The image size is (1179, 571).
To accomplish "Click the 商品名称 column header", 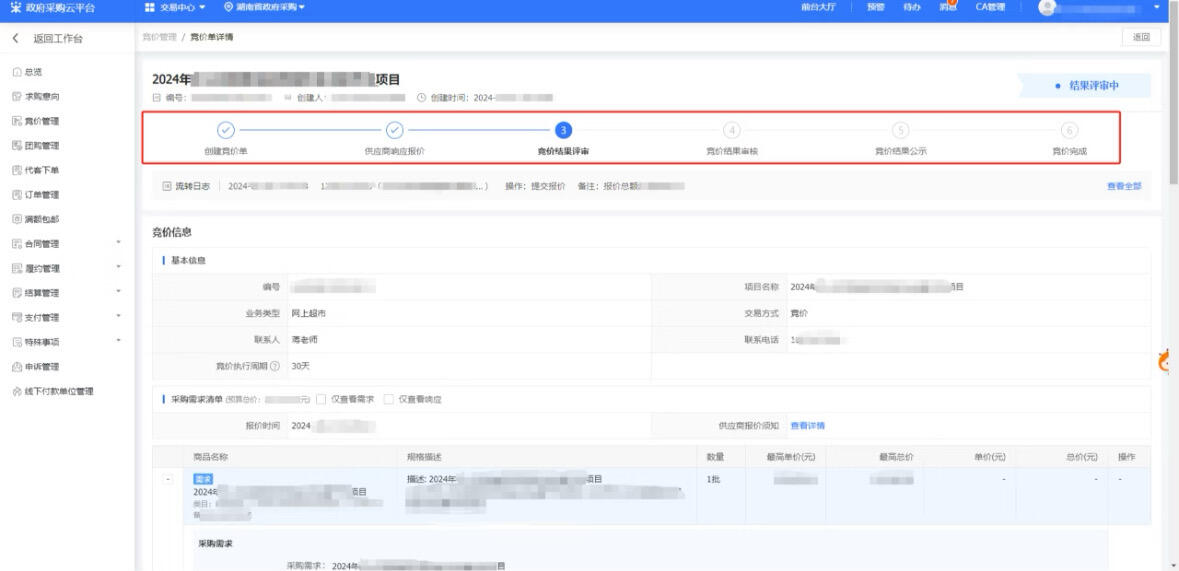I will click(x=211, y=457).
